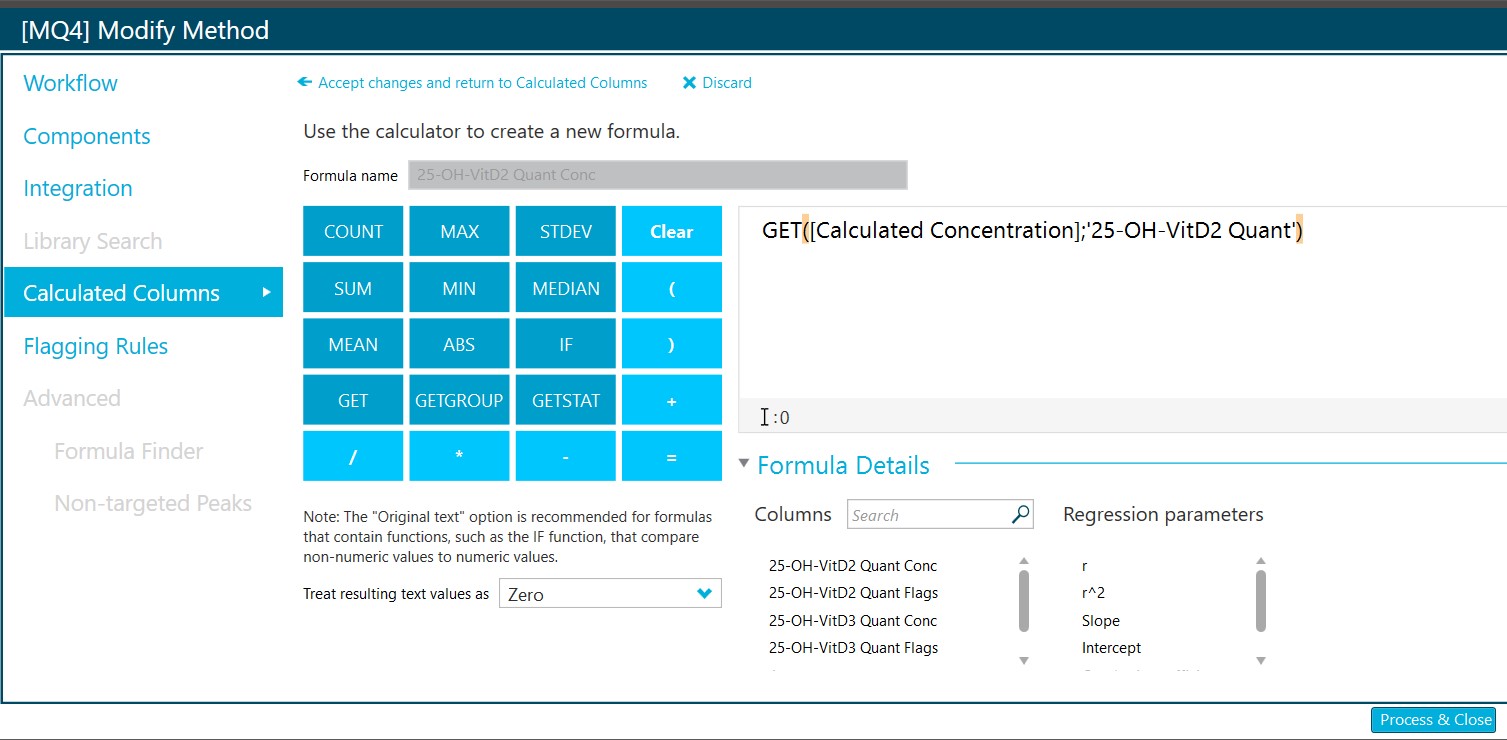Select 25-OH-VitD2 Quant Conc column

[853, 566]
